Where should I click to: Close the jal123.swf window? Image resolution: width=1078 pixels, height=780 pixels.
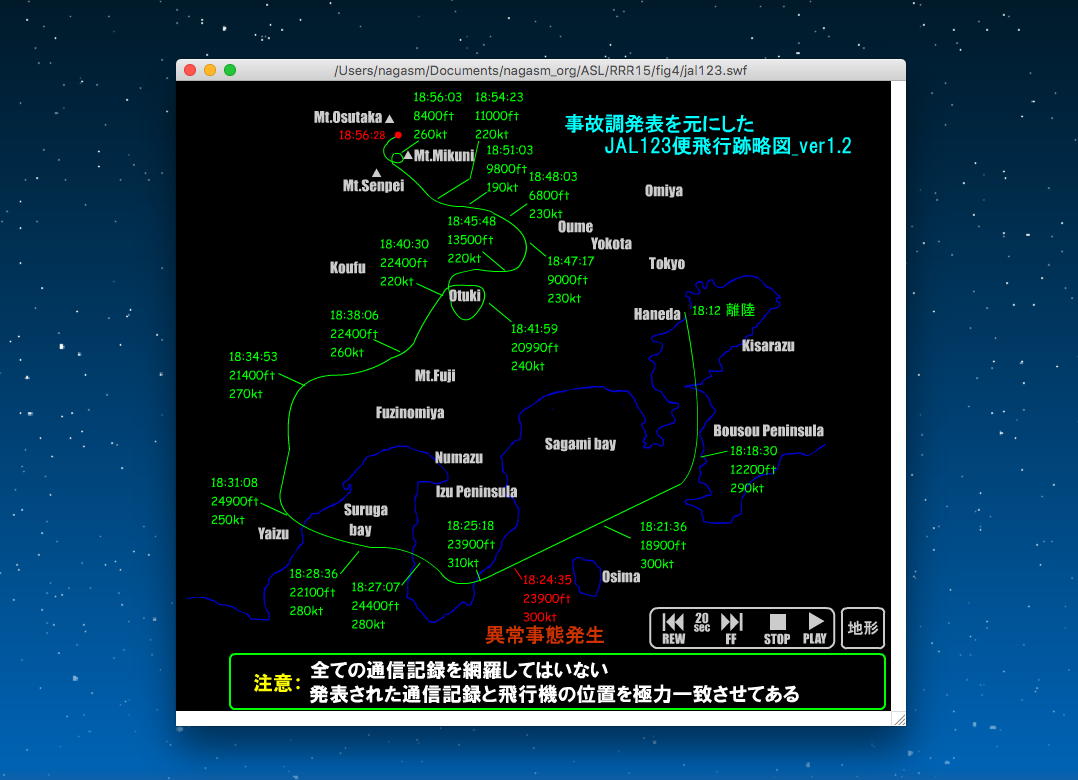(190, 70)
